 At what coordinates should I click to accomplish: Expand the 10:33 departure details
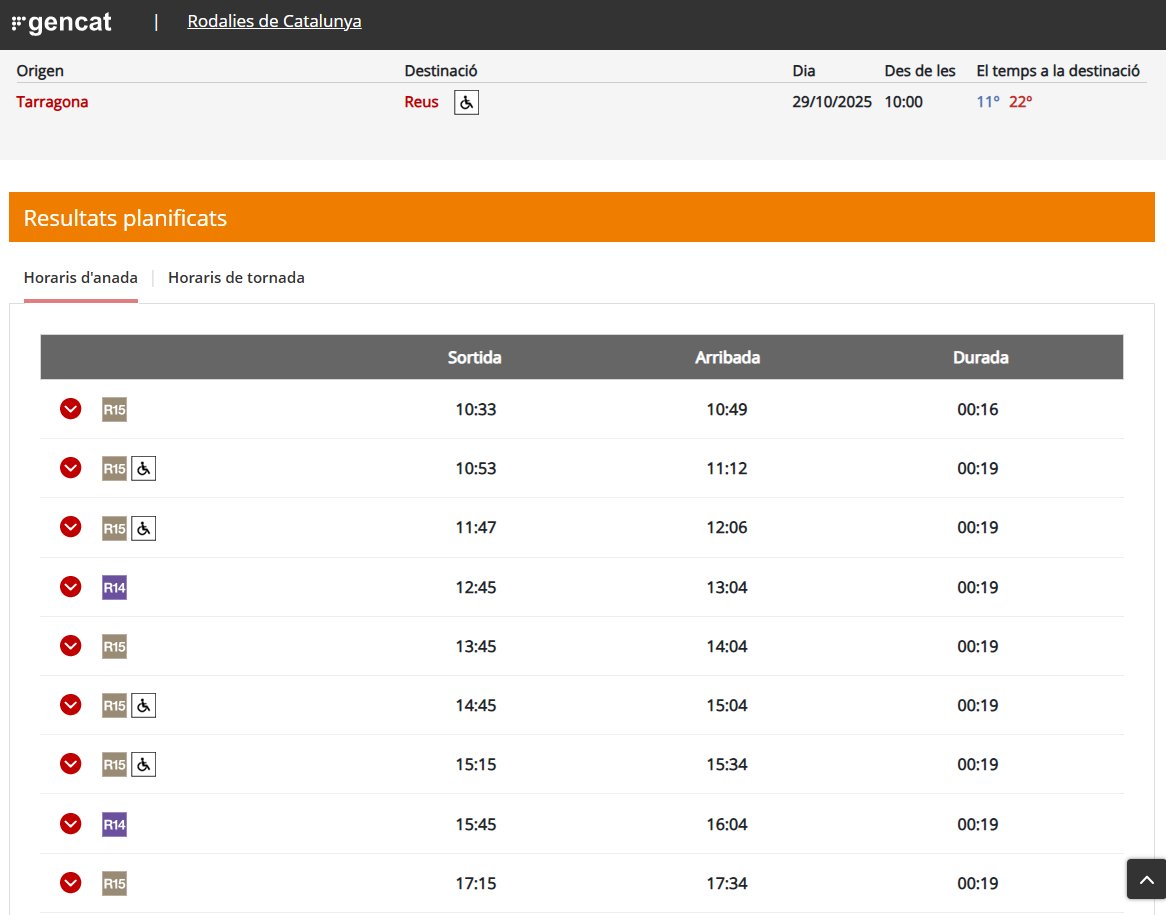pyautogui.click(x=71, y=408)
